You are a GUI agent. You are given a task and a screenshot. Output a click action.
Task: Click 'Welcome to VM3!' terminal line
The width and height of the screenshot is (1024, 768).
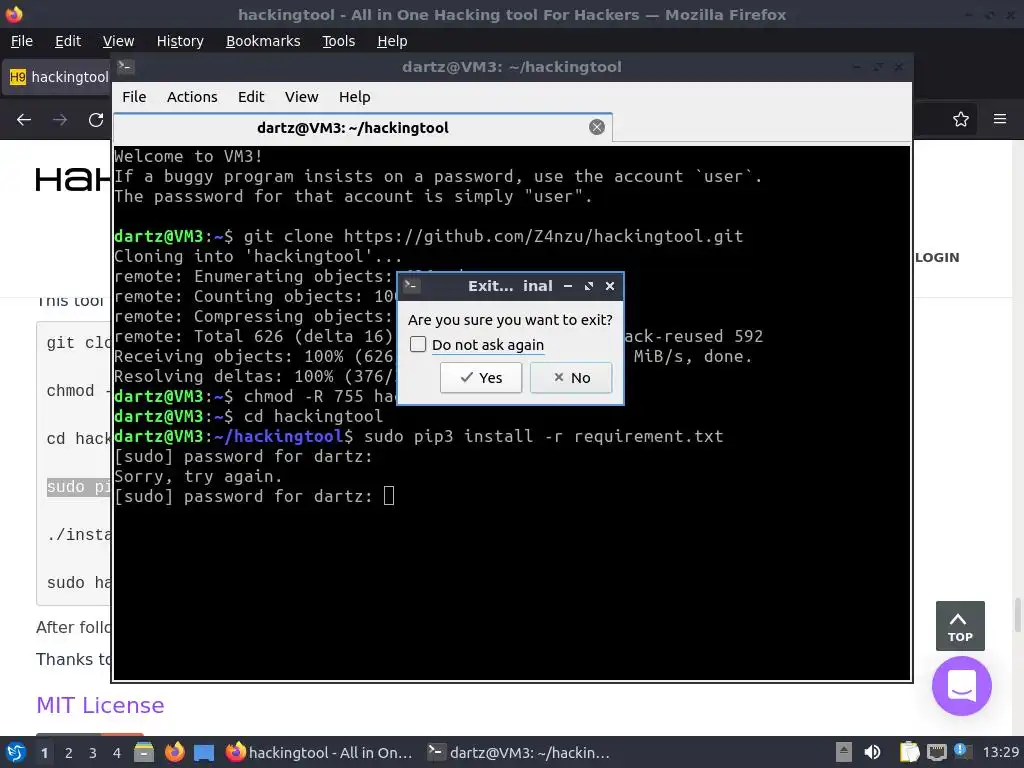[188, 156]
